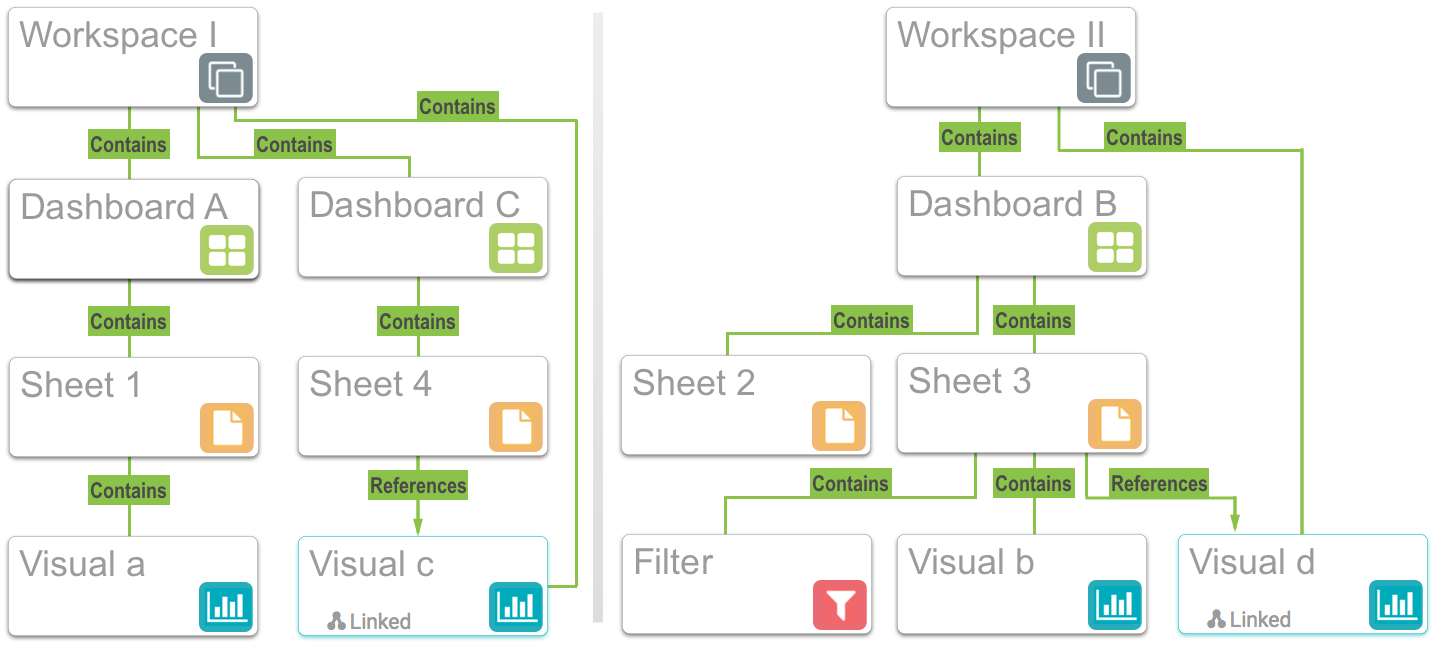Click the red Filter funnel icon

pyautogui.click(x=839, y=605)
